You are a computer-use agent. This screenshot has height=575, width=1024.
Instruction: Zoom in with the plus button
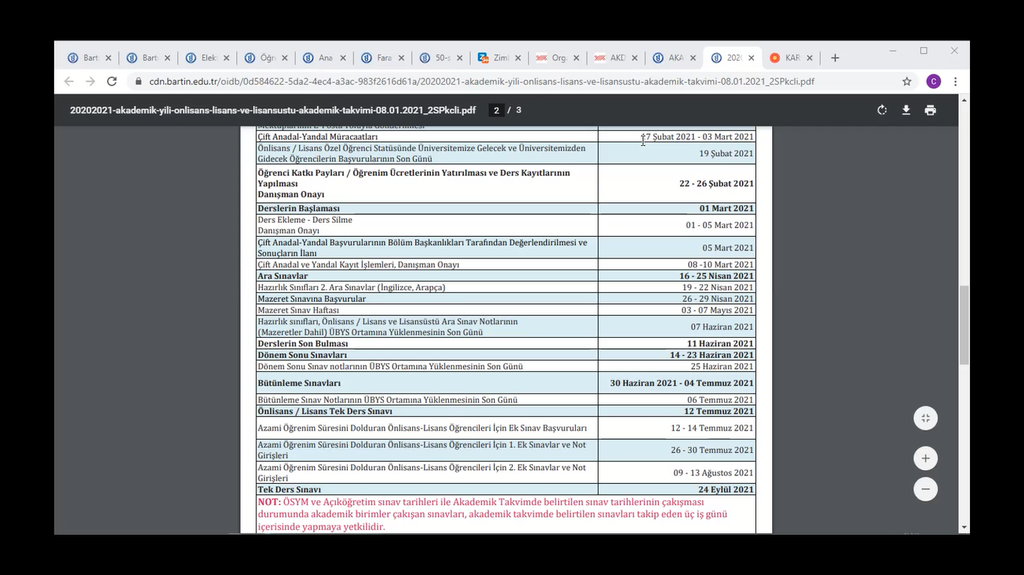925,459
